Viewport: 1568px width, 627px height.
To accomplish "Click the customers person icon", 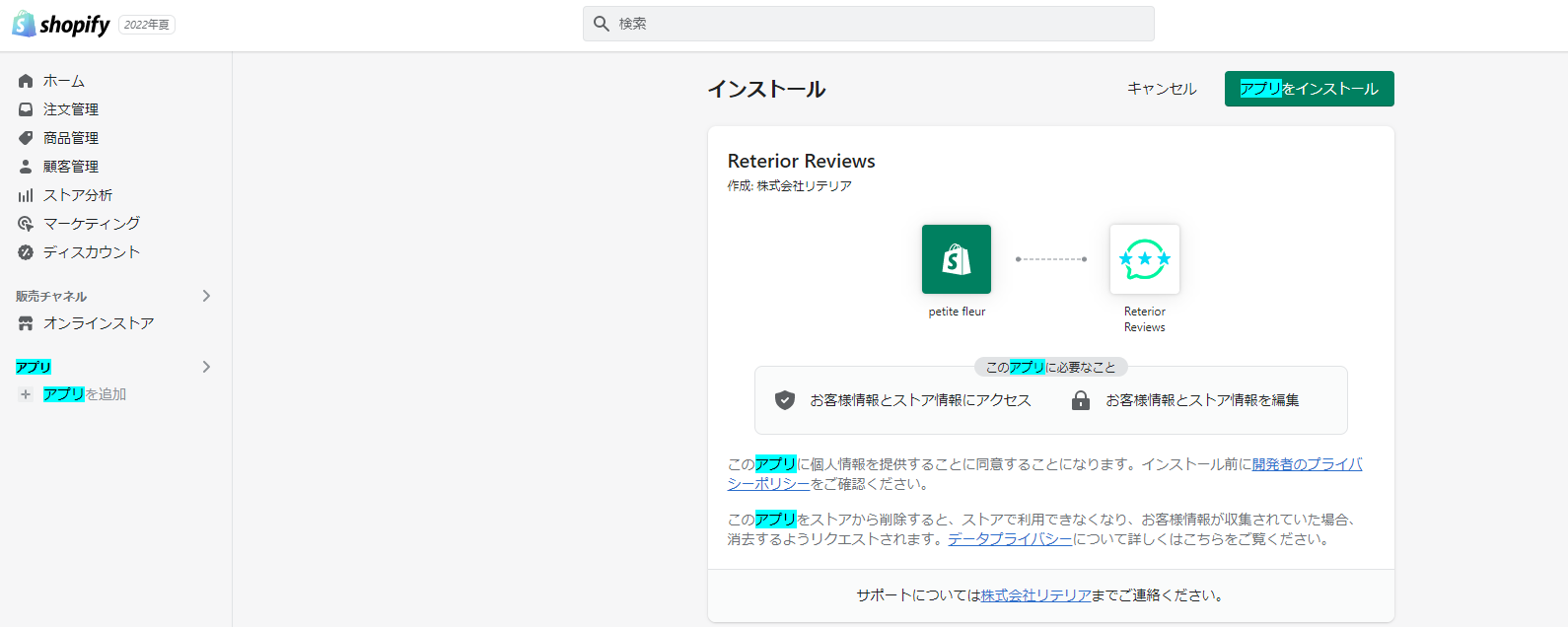I will click(26, 167).
